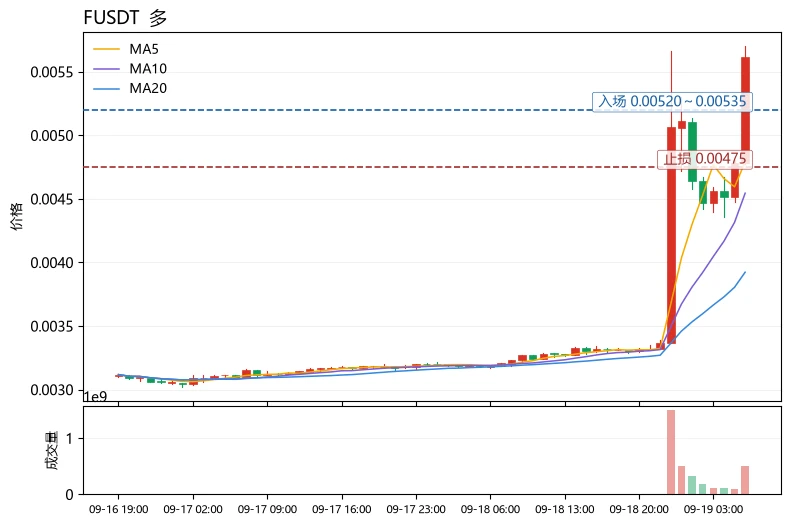Click the time label 09-17 09:00
The width and height of the screenshot is (790, 526).
pyautogui.click(x=267, y=509)
